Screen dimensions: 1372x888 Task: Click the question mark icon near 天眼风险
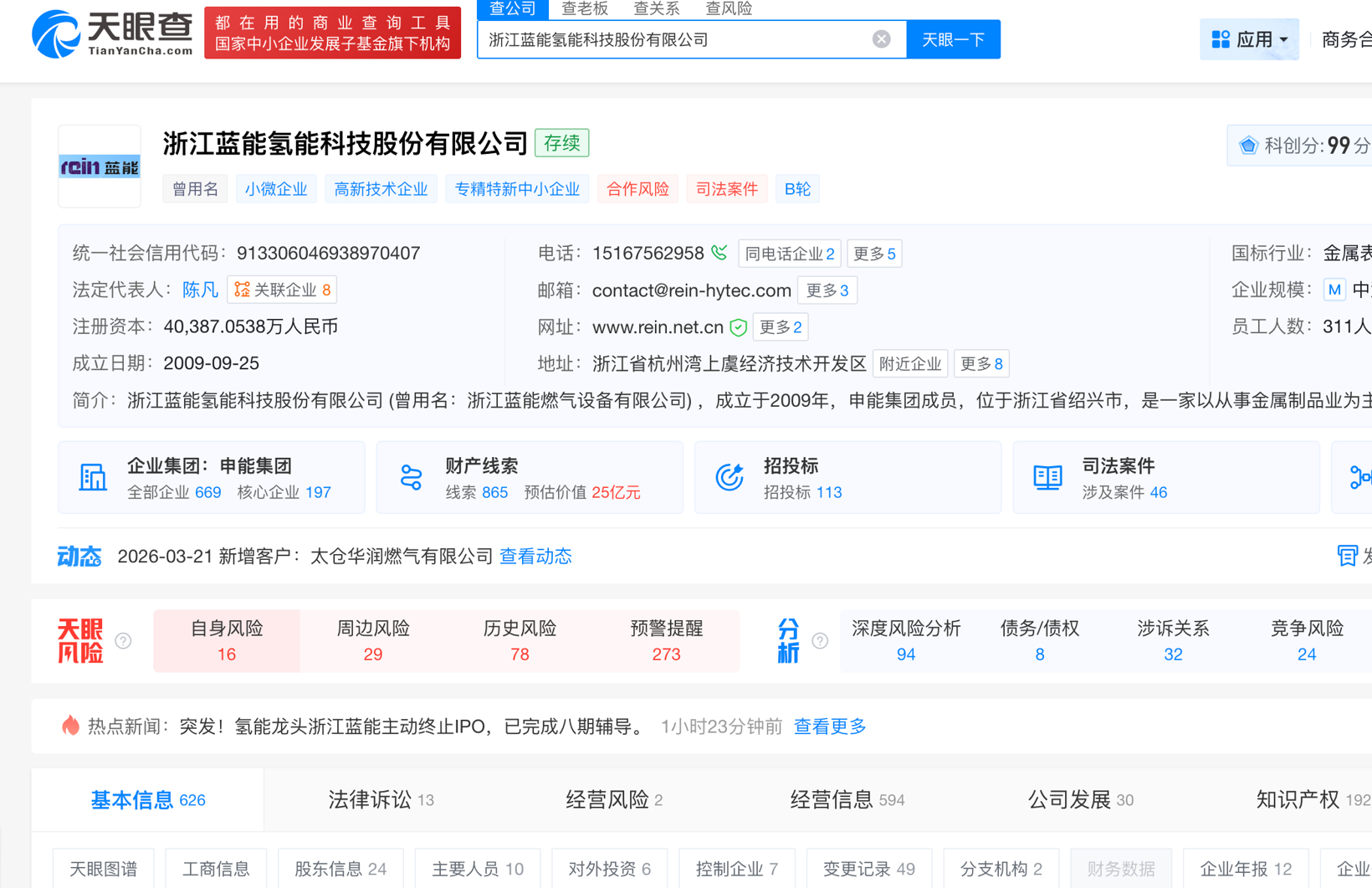click(123, 640)
